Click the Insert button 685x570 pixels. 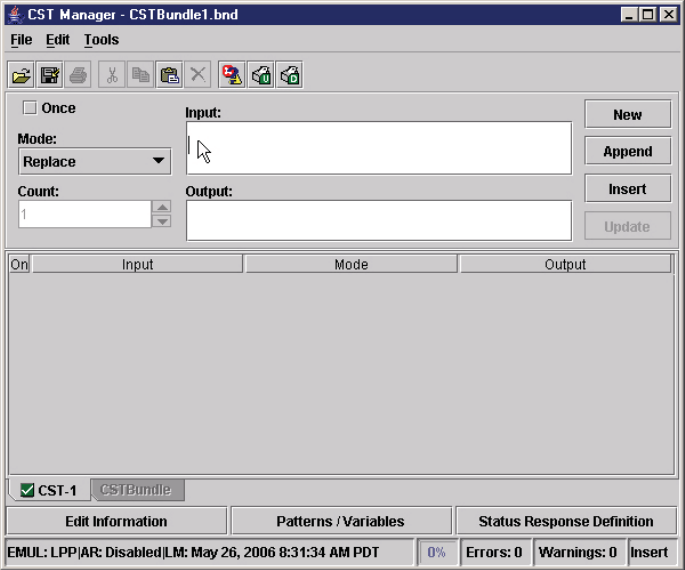[x=627, y=189]
